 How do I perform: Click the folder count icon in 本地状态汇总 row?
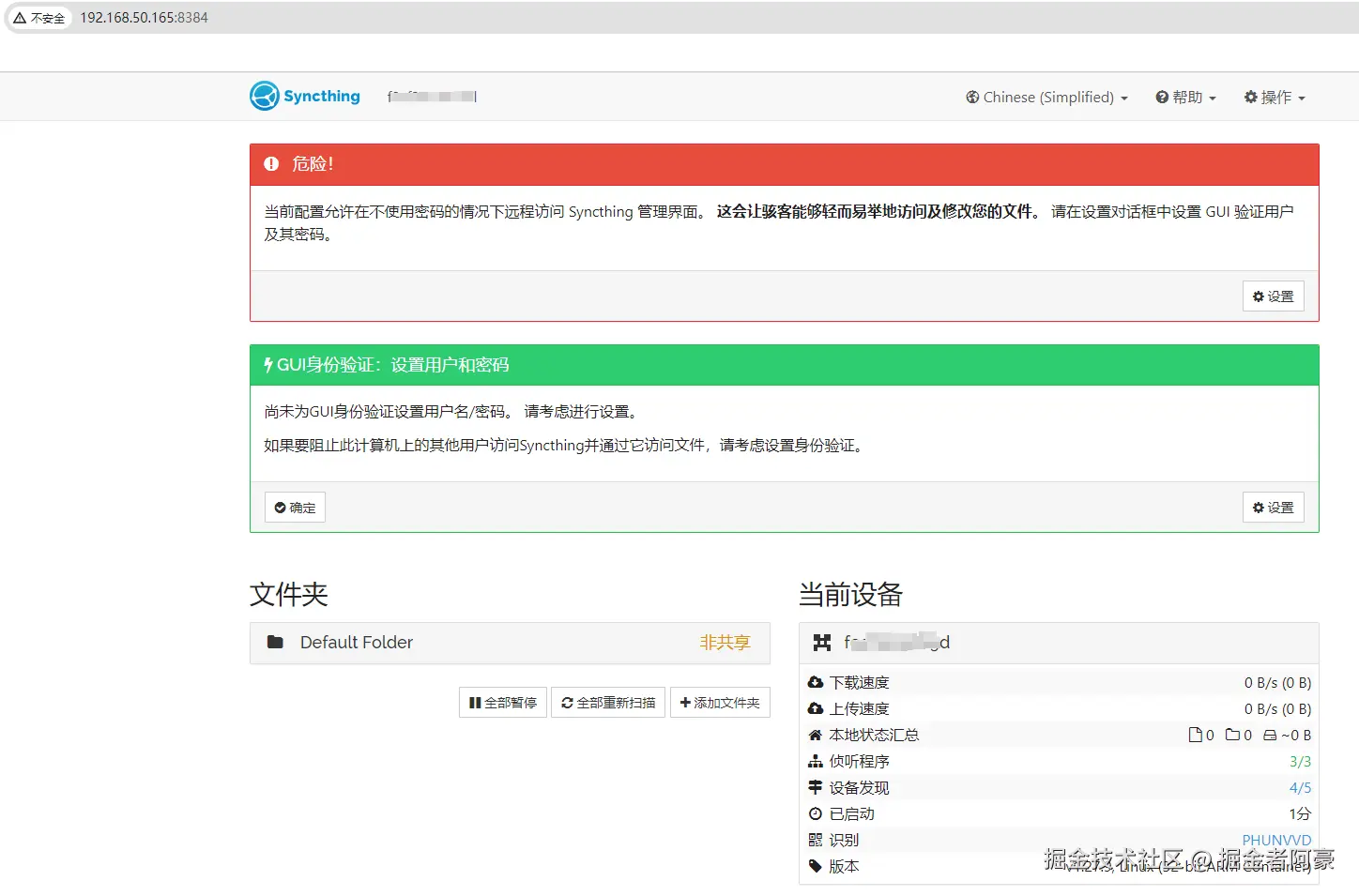[1233, 735]
